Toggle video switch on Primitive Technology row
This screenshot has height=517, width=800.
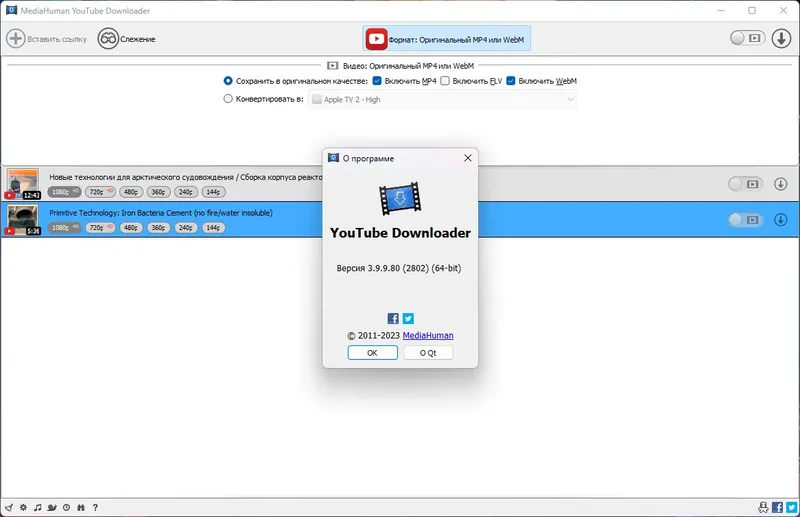745,219
